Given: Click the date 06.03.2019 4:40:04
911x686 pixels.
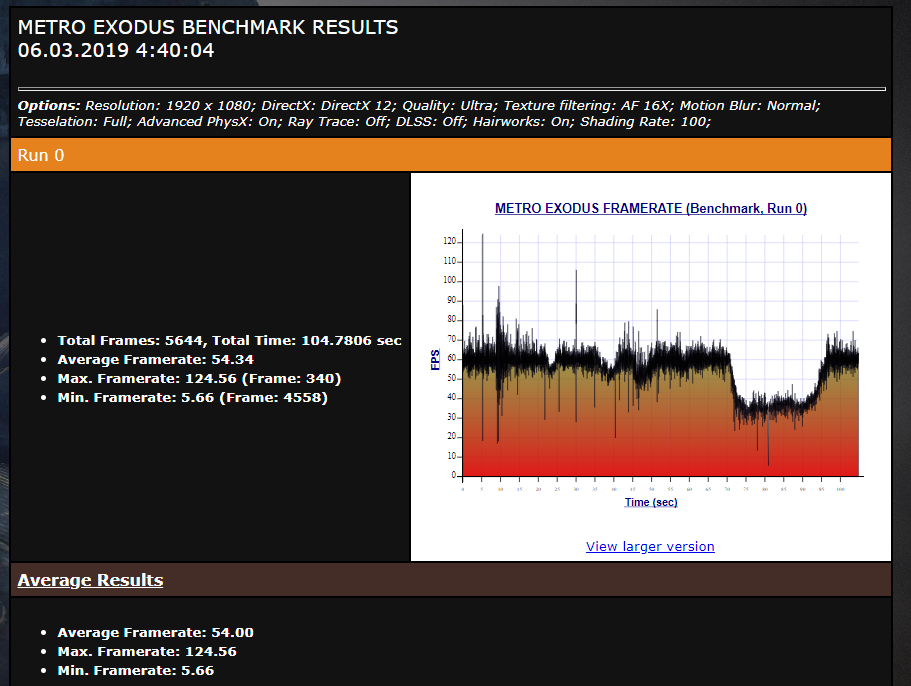Looking at the screenshot, I should click(x=116, y=51).
